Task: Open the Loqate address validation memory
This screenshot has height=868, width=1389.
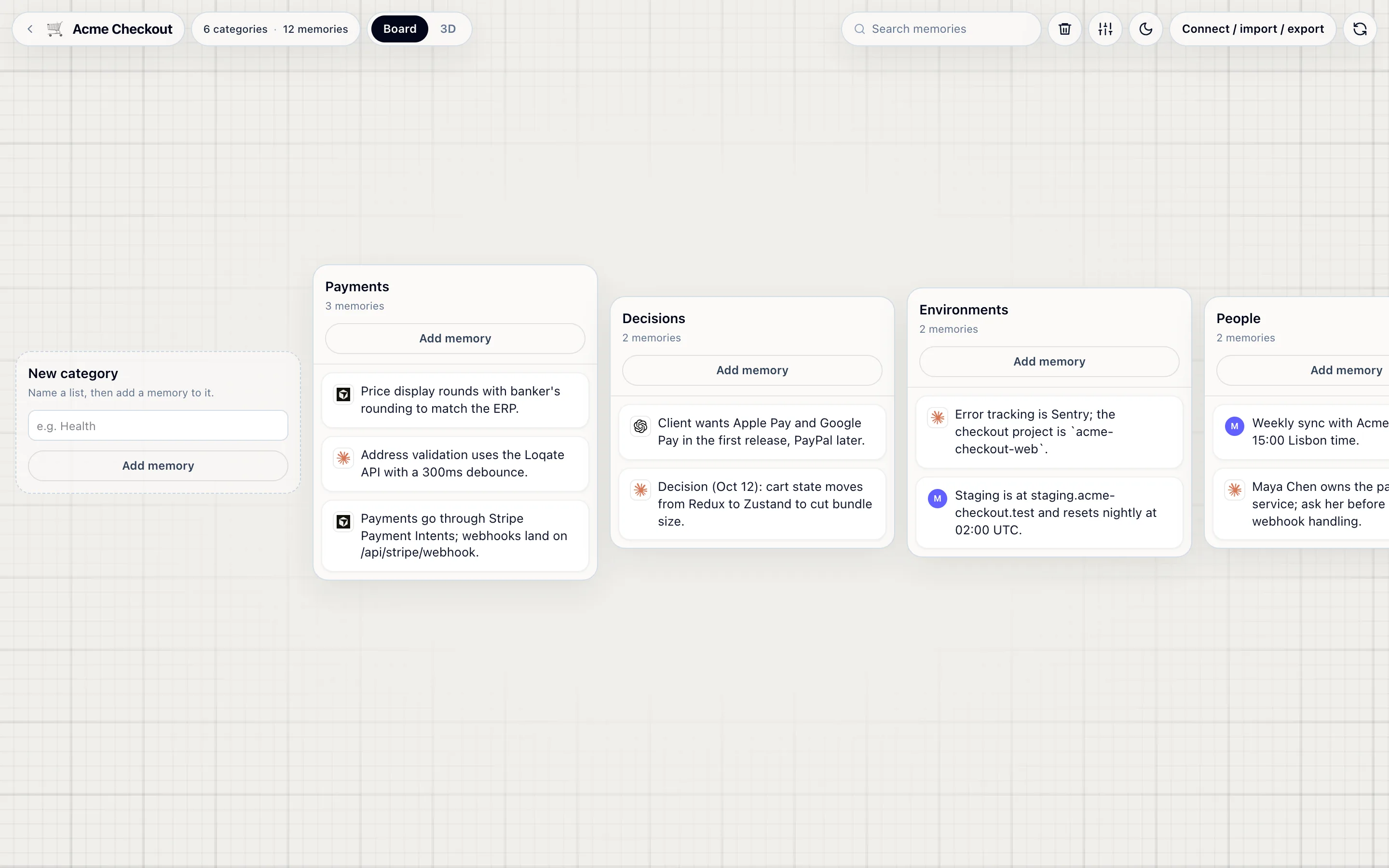Action: (x=455, y=464)
